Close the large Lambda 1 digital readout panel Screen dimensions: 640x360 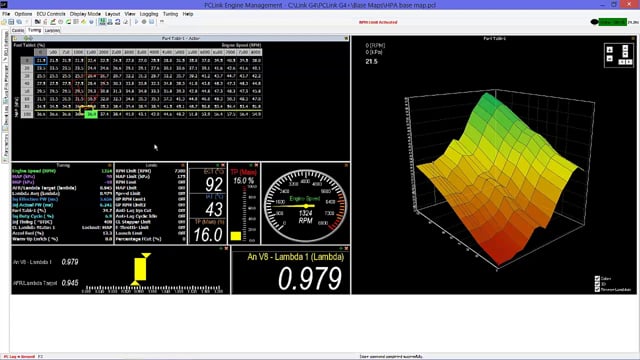[346, 248]
